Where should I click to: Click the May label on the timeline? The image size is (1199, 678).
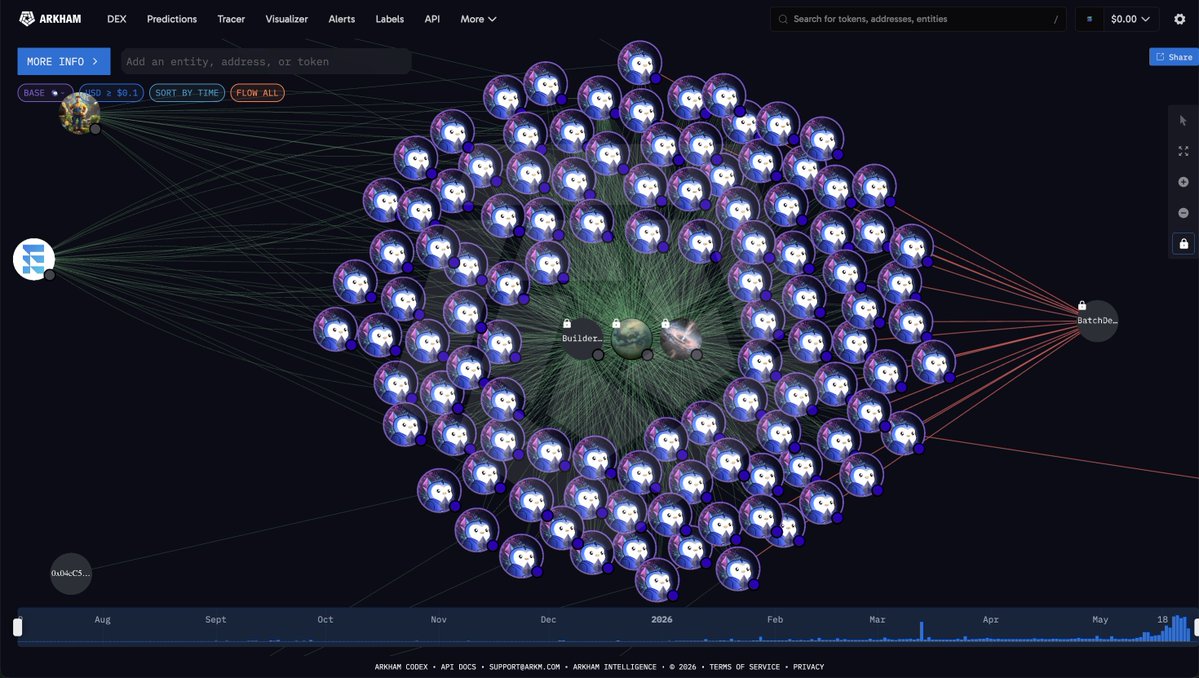point(1100,619)
